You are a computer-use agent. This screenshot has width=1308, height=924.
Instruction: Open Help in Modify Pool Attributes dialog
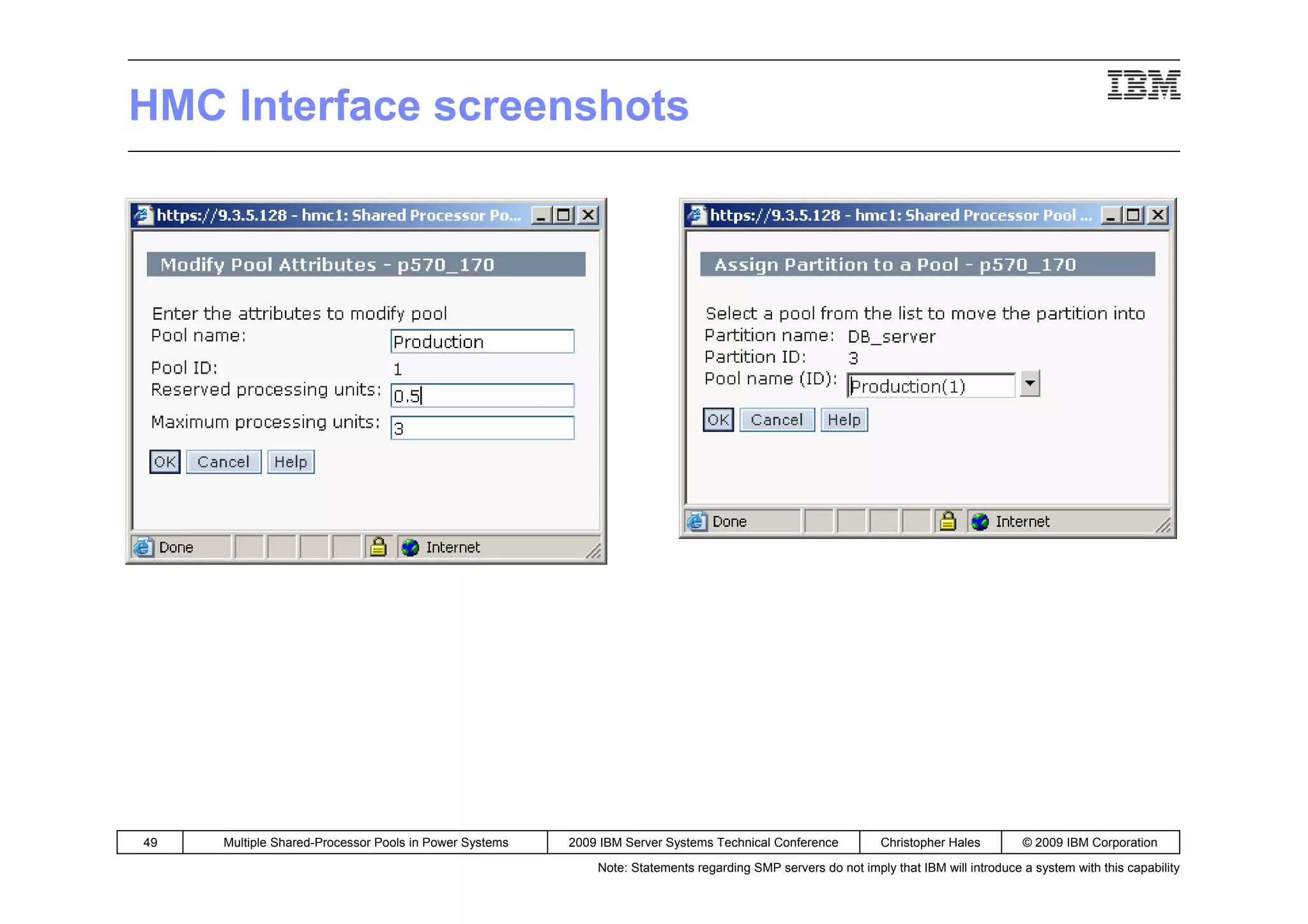[x=291, y=462]
